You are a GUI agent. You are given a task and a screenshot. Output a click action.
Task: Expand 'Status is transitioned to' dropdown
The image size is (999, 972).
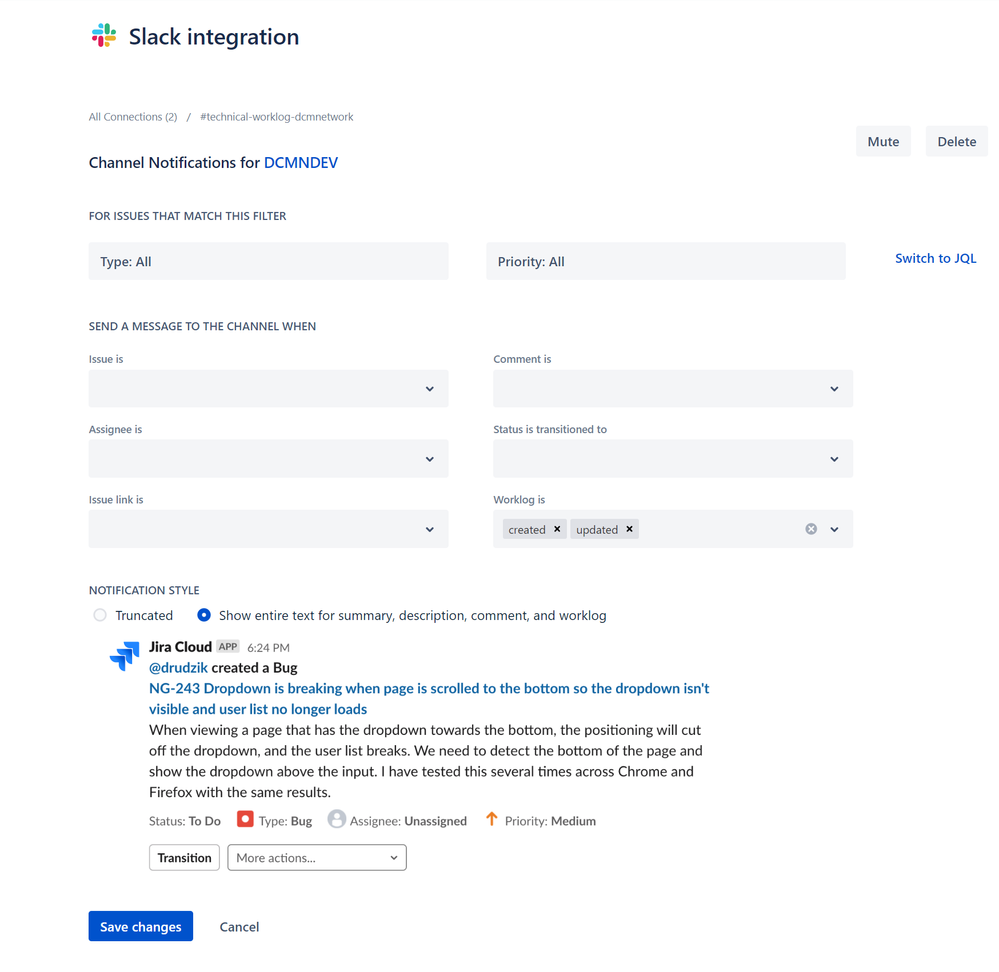[673, 459]
